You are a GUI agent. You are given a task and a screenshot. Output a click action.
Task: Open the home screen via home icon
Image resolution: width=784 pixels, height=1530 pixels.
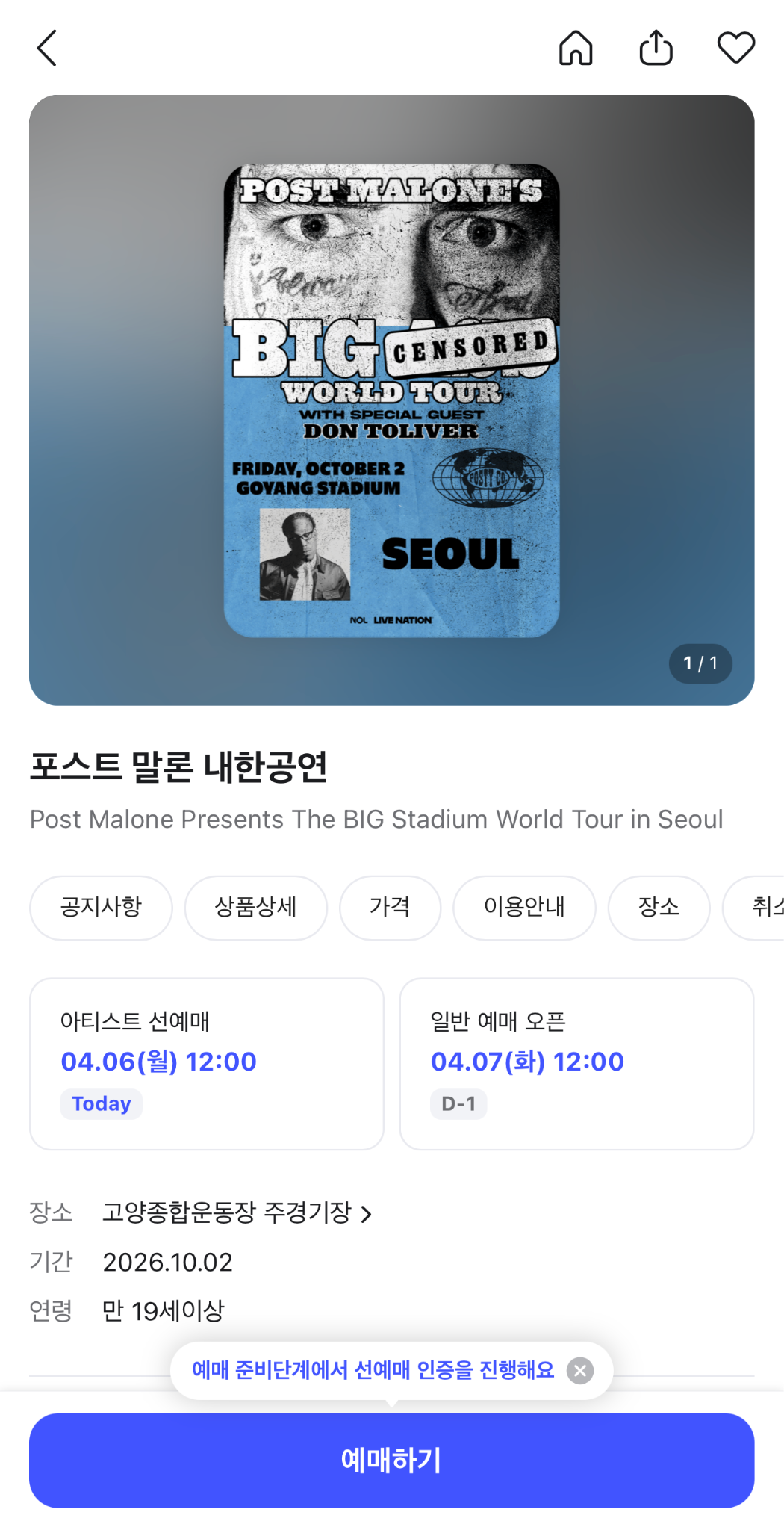576,48
